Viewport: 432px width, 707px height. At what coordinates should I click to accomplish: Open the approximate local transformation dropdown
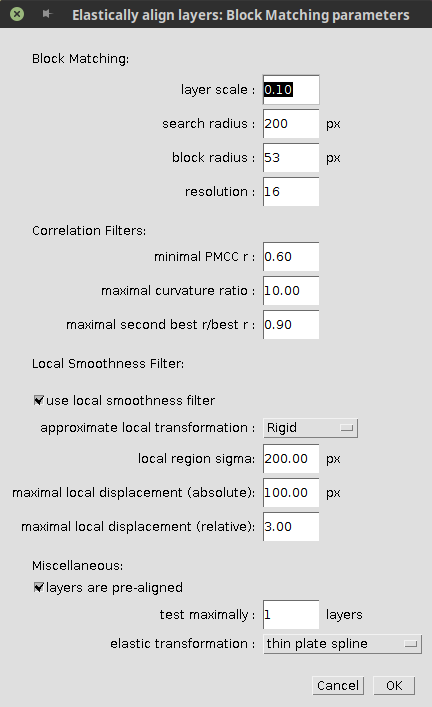310,428
